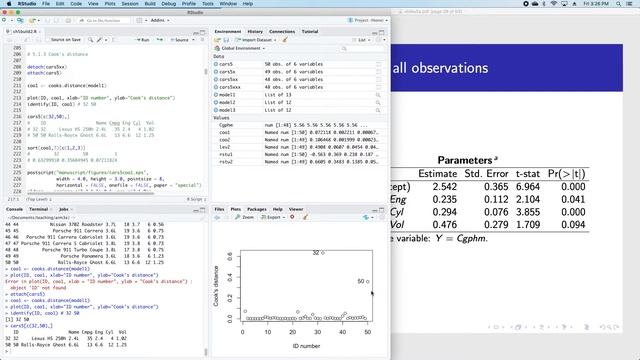Click the Wi-Fi icon in menu bar
Image resolution: width=640 pixels, height=360 pixels.
click(554, 4)
